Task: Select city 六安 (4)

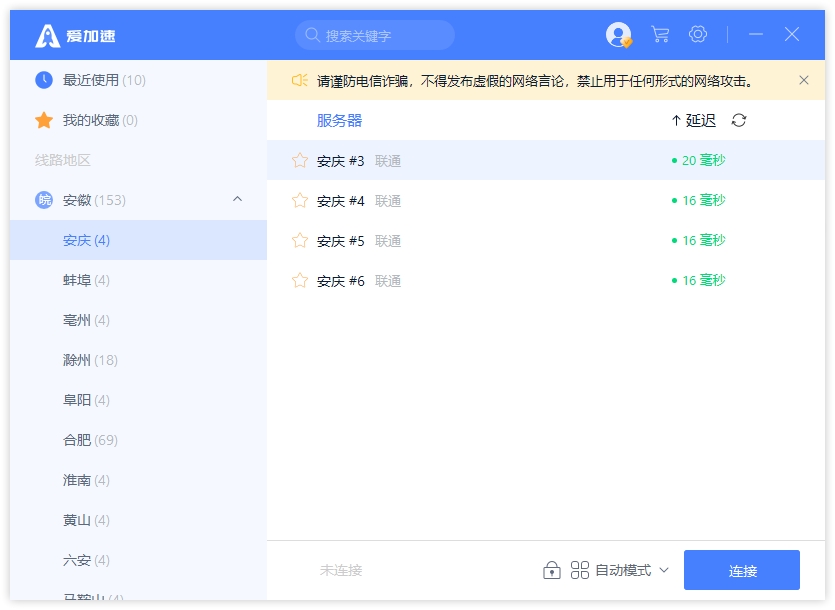Action: click(138, 560)
